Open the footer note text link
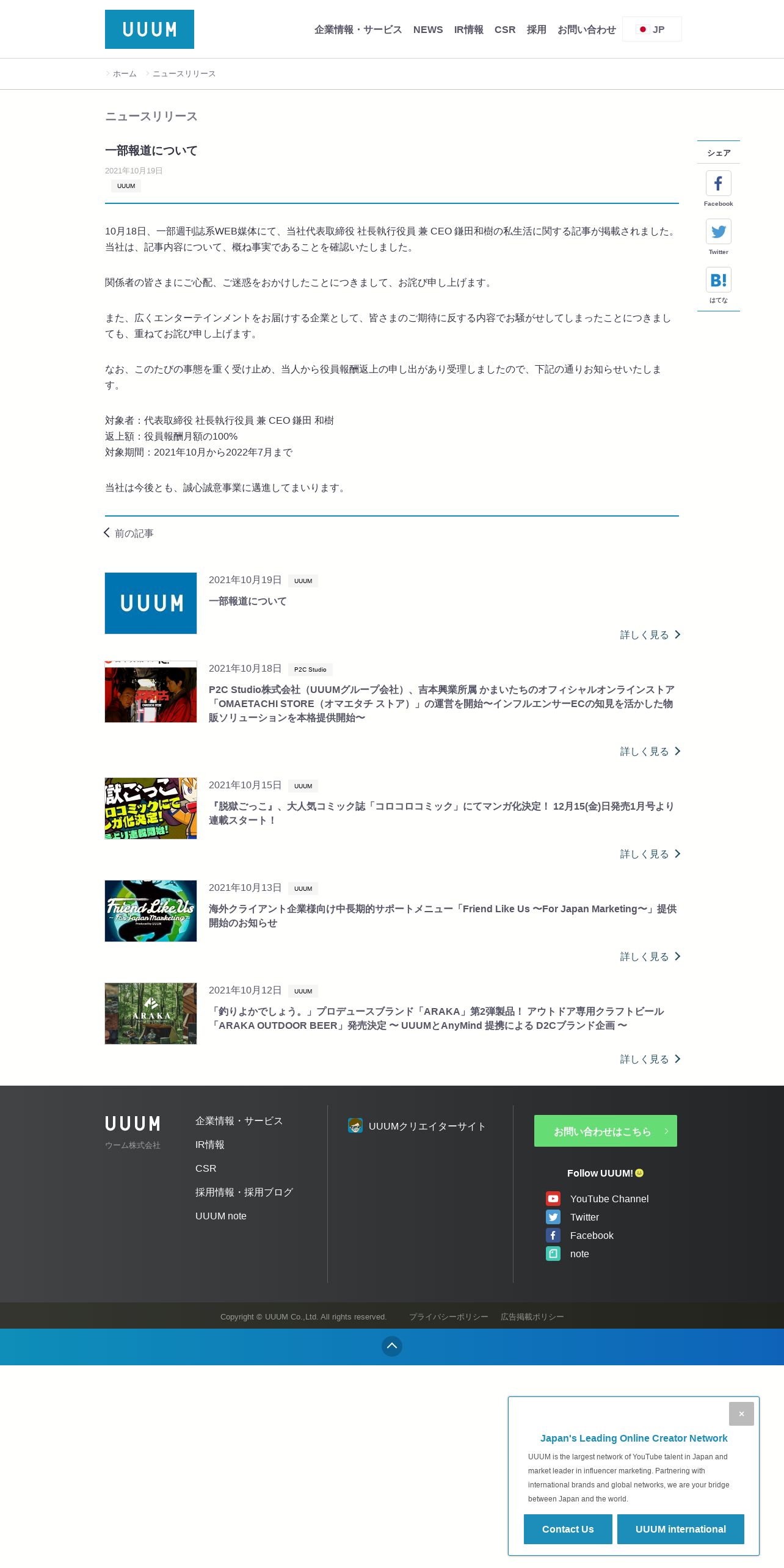This screenshot has height=1568, width=784. (x=579, y=1254)
